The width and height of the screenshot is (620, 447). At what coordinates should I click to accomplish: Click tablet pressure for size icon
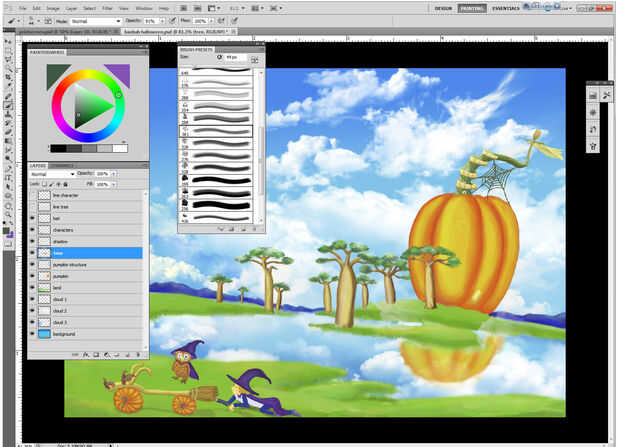235,20
